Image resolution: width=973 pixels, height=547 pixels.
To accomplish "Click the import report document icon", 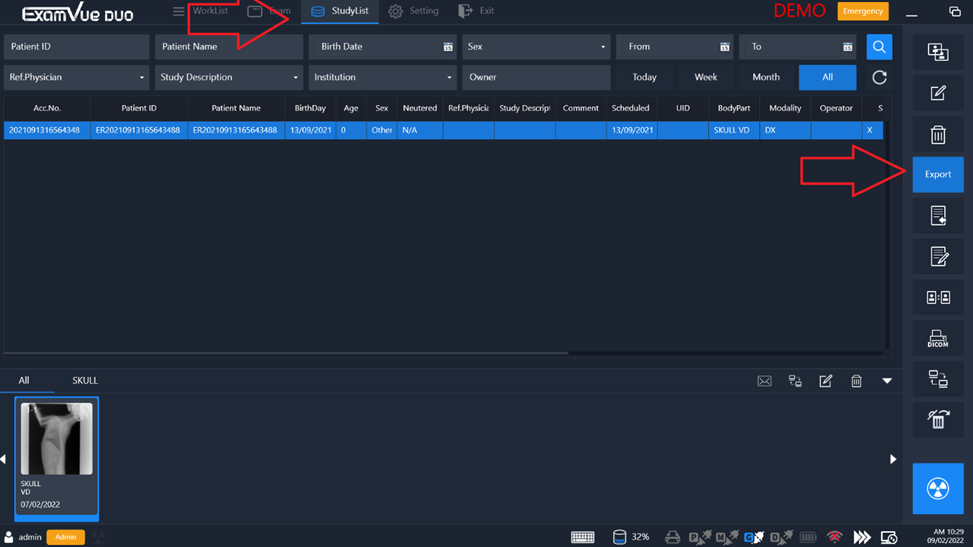I will click(938, 216).
